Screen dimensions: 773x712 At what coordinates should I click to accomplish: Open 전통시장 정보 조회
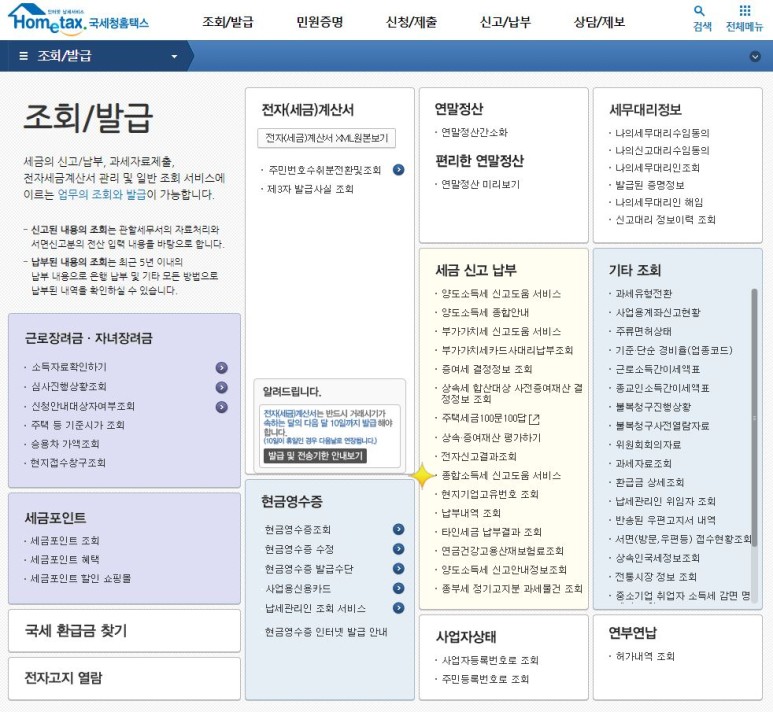tap(656, 577)
